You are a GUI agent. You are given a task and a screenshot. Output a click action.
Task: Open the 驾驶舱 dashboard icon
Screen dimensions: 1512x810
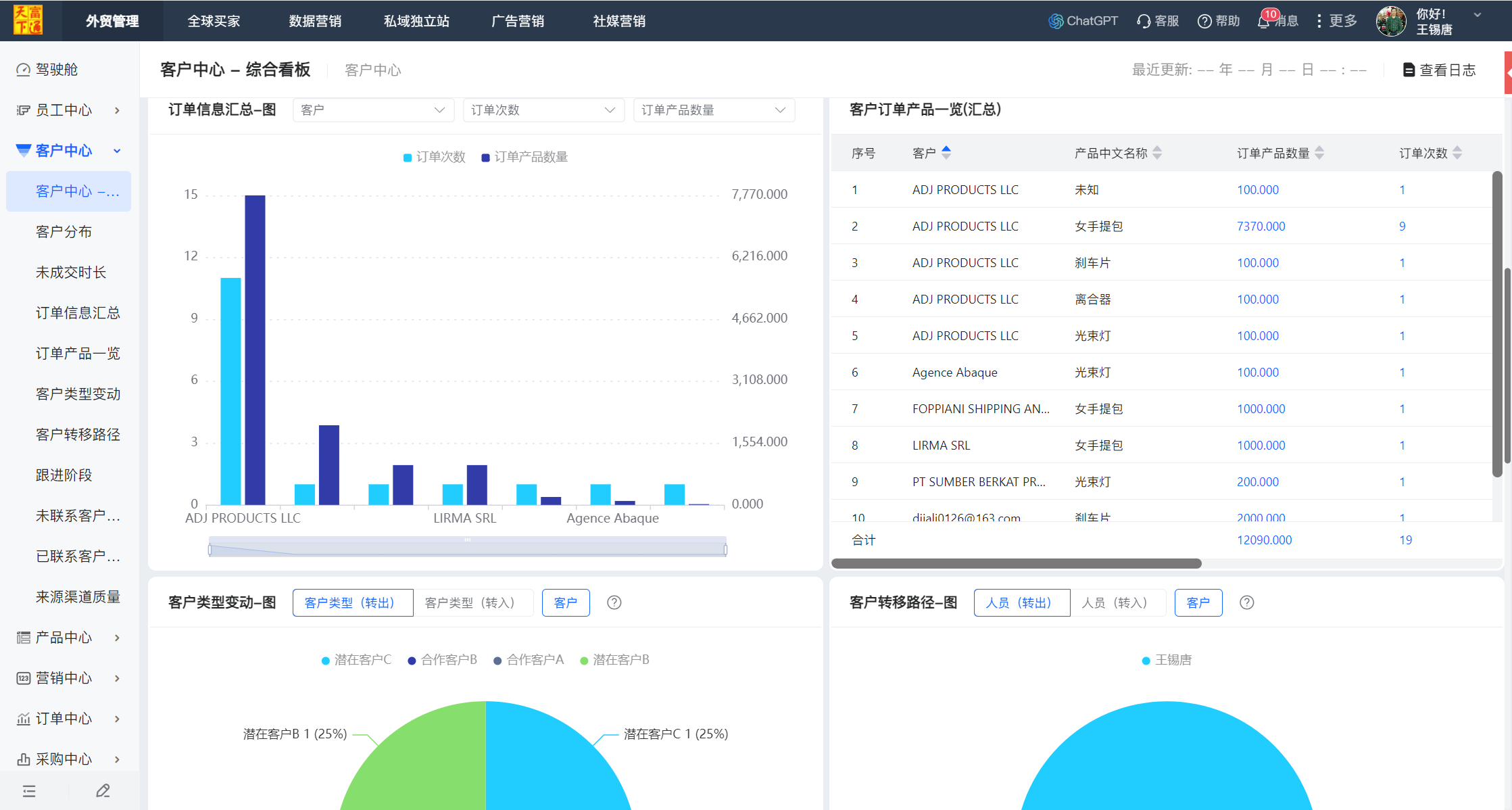click(24, 70)
